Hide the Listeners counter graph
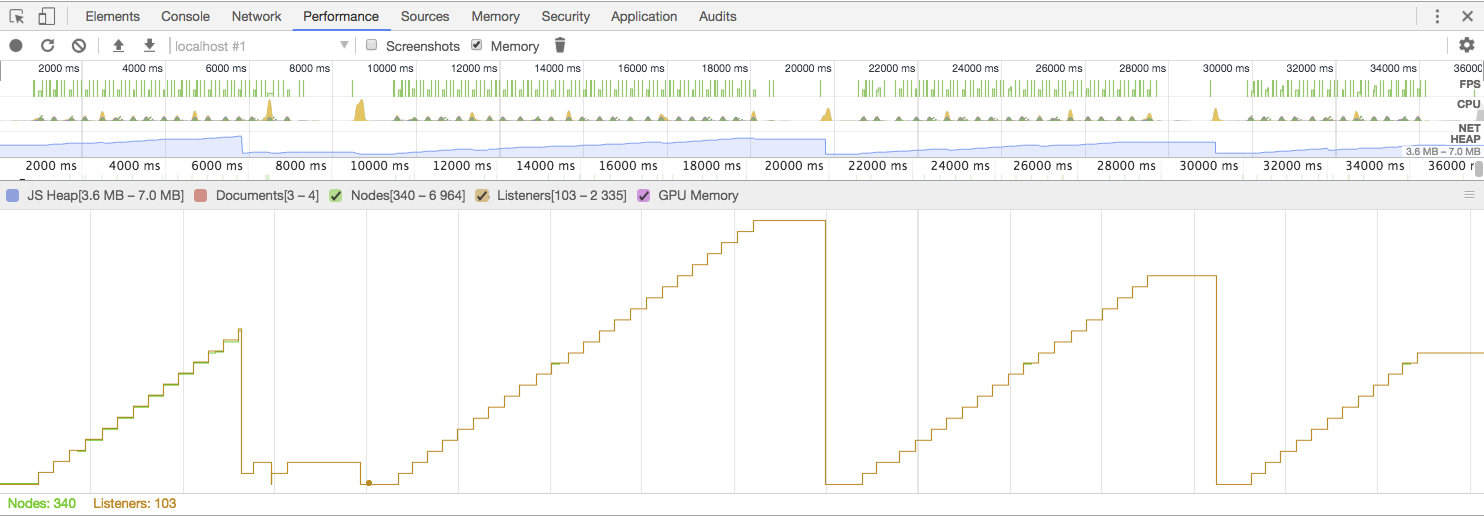 (x=482, y=195)
